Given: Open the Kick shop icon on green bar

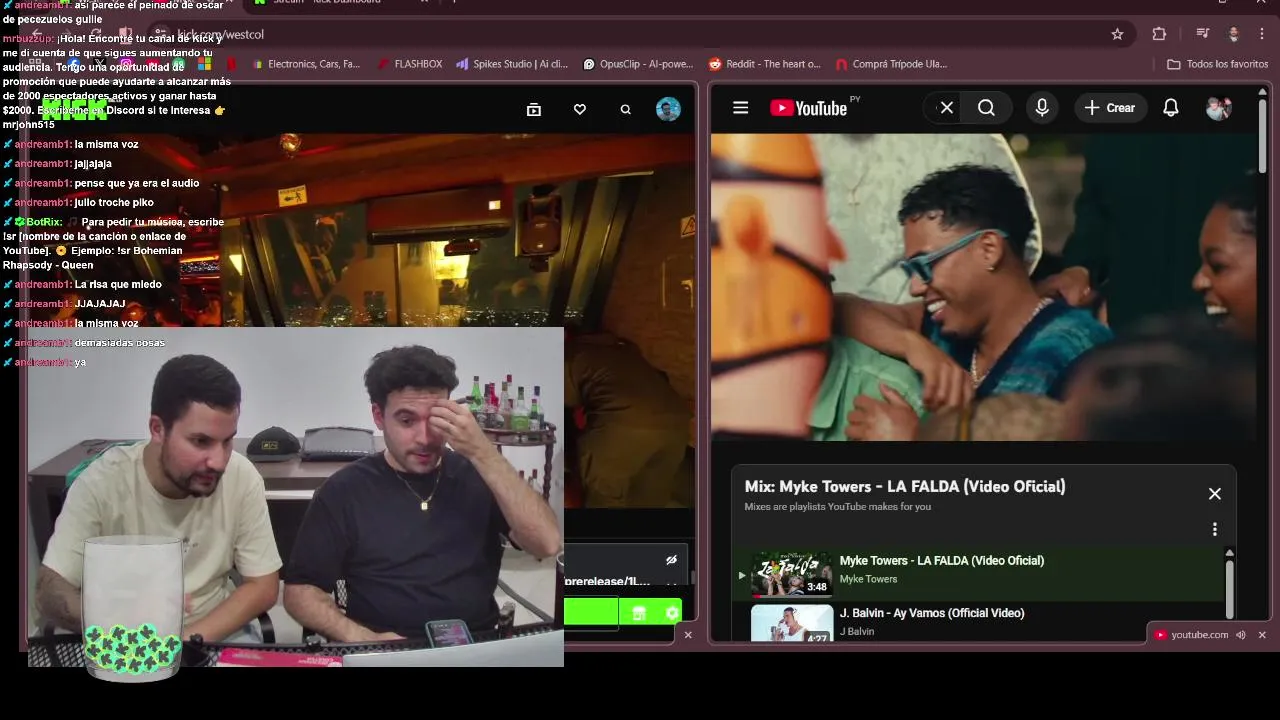Looking at the screenshot, I should [639, 613].
